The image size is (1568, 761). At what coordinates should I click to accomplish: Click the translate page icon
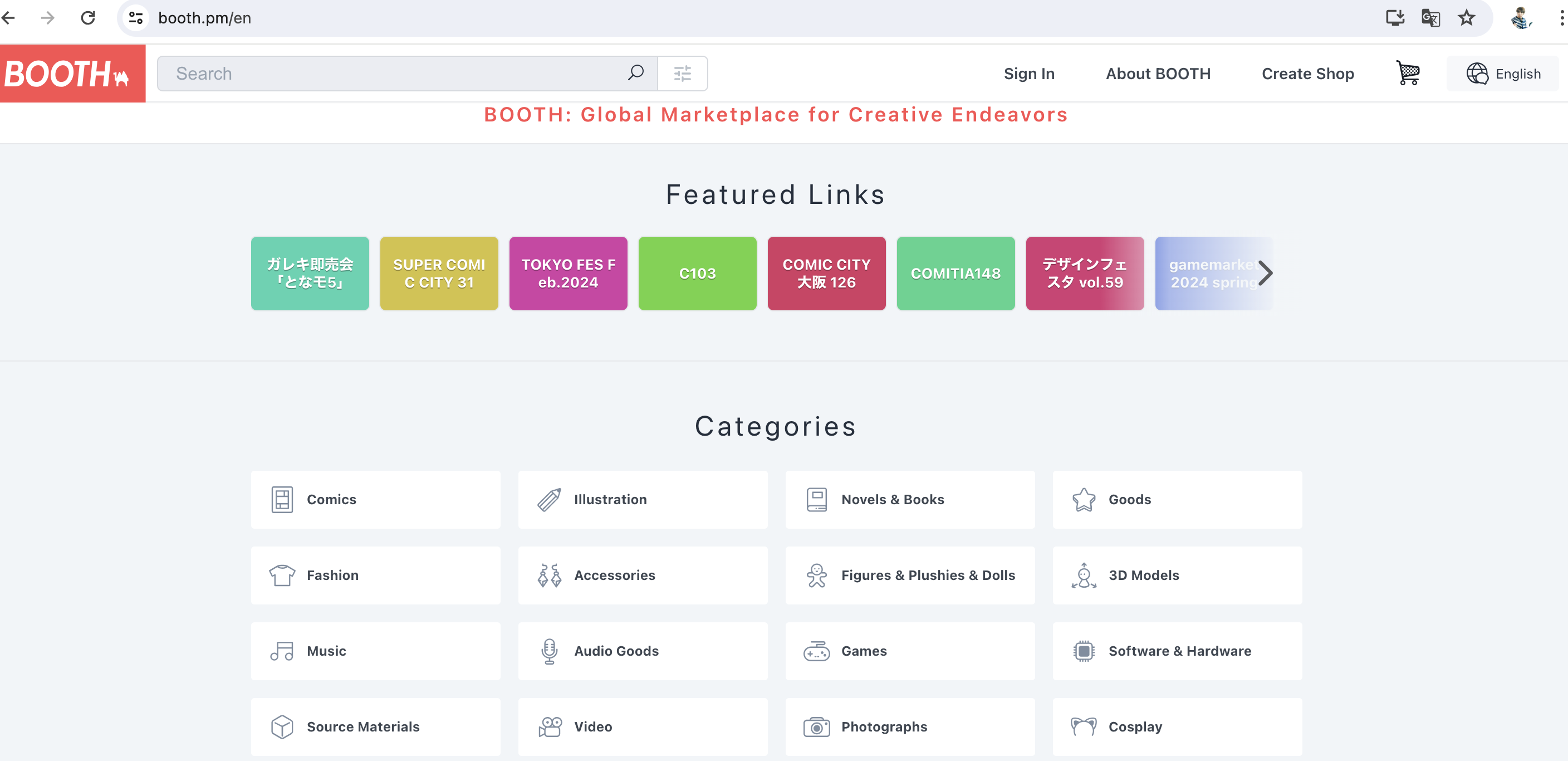point(1430,18)
